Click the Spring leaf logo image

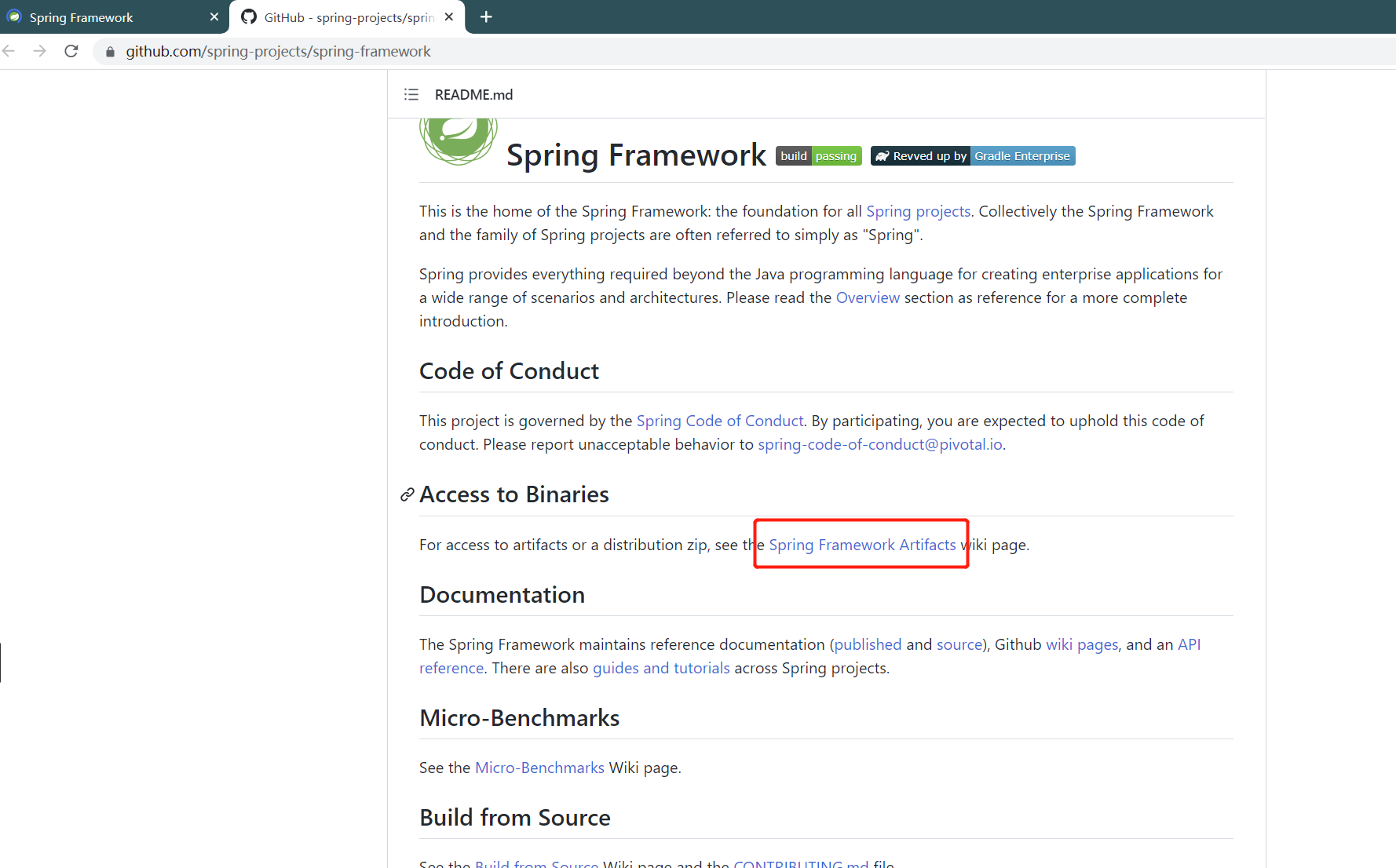click(459, 140)
